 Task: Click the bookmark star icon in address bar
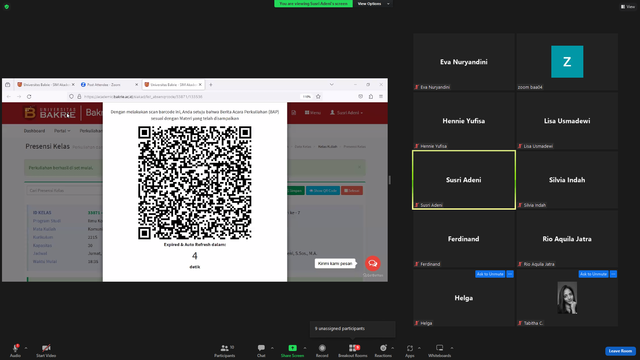click(318, 97)
